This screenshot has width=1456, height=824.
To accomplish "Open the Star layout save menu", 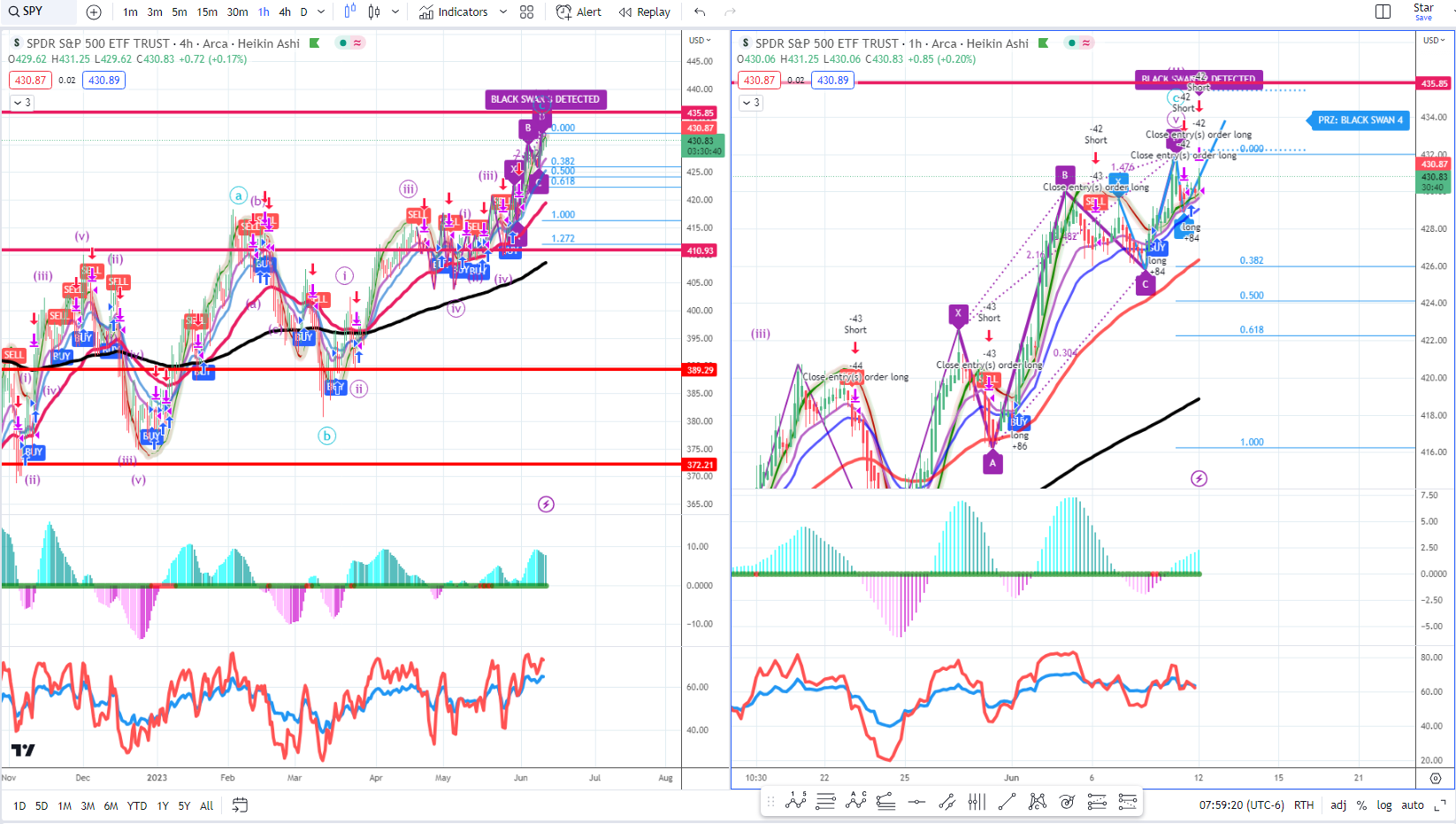I will point(1423,12).
